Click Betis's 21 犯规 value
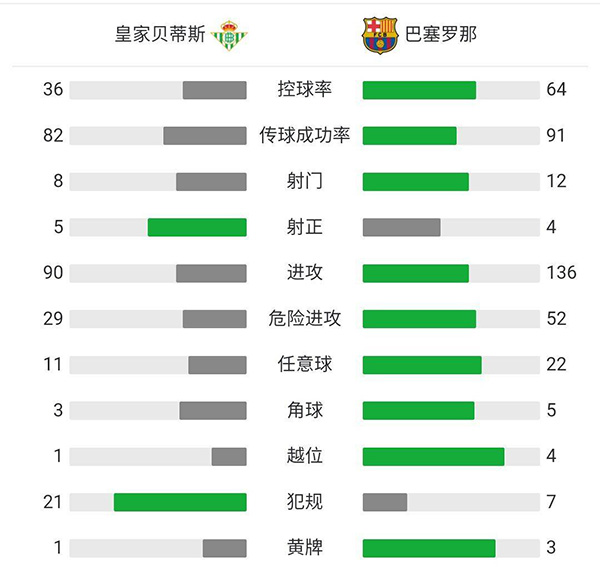Screen dimensions: 600x567 pyautogui.click(x=53, y=502)
